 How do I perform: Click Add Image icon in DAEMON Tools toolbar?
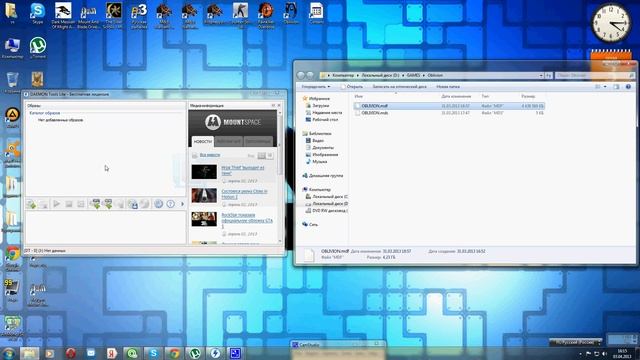[x=31, y=204]
